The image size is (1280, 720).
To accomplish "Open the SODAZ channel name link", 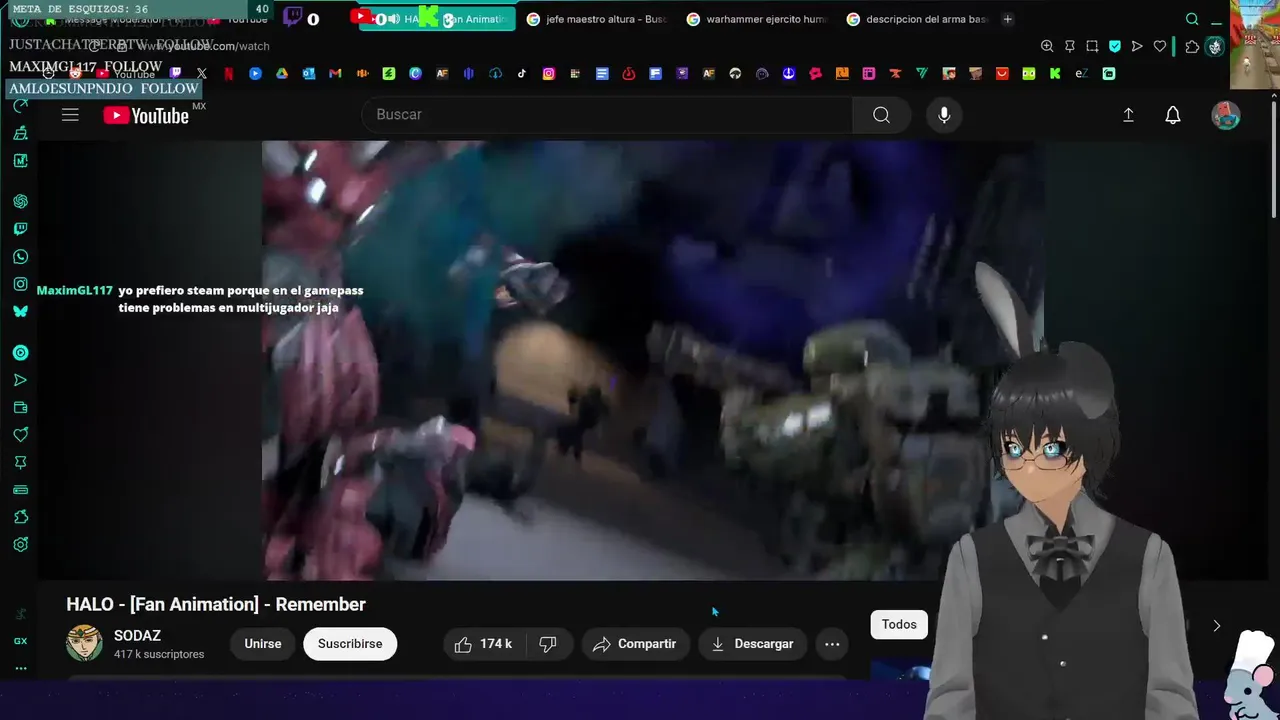I will [137, 636].
